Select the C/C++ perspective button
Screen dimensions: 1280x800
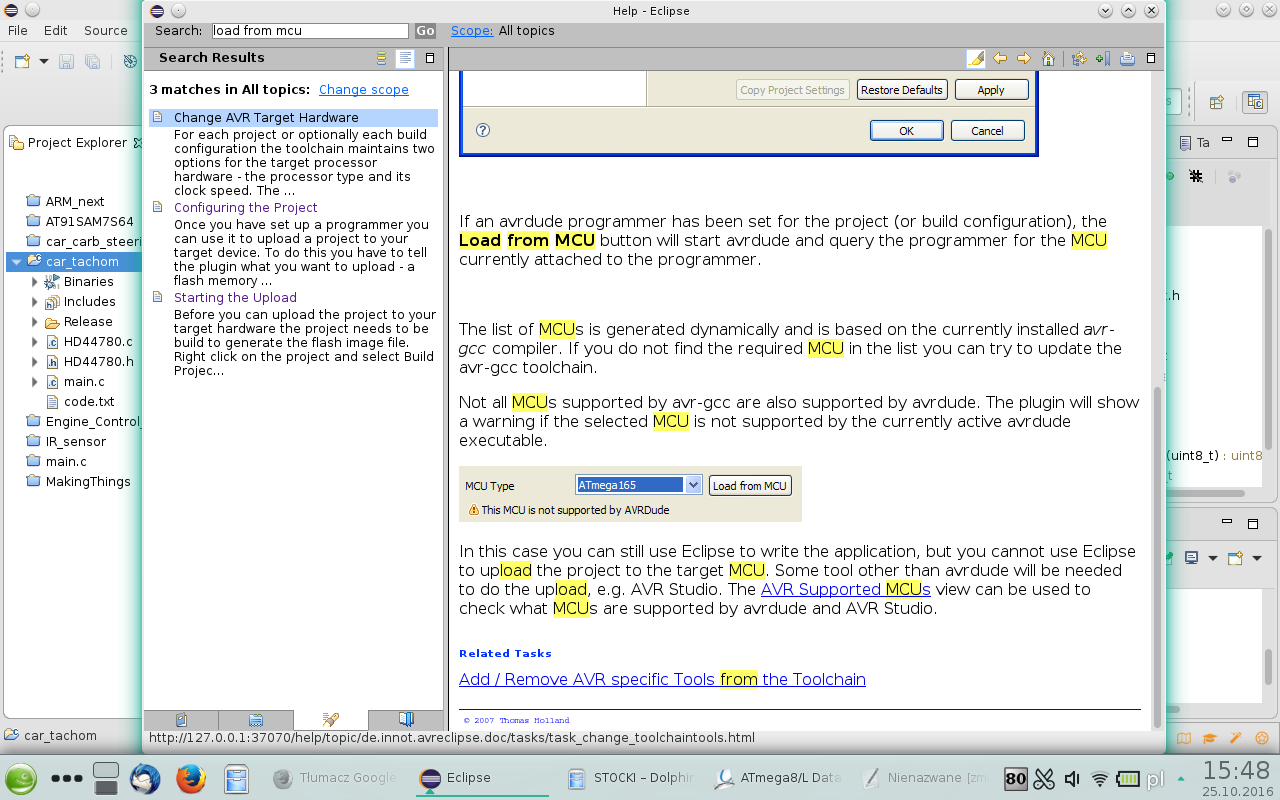click(1255, 102)
